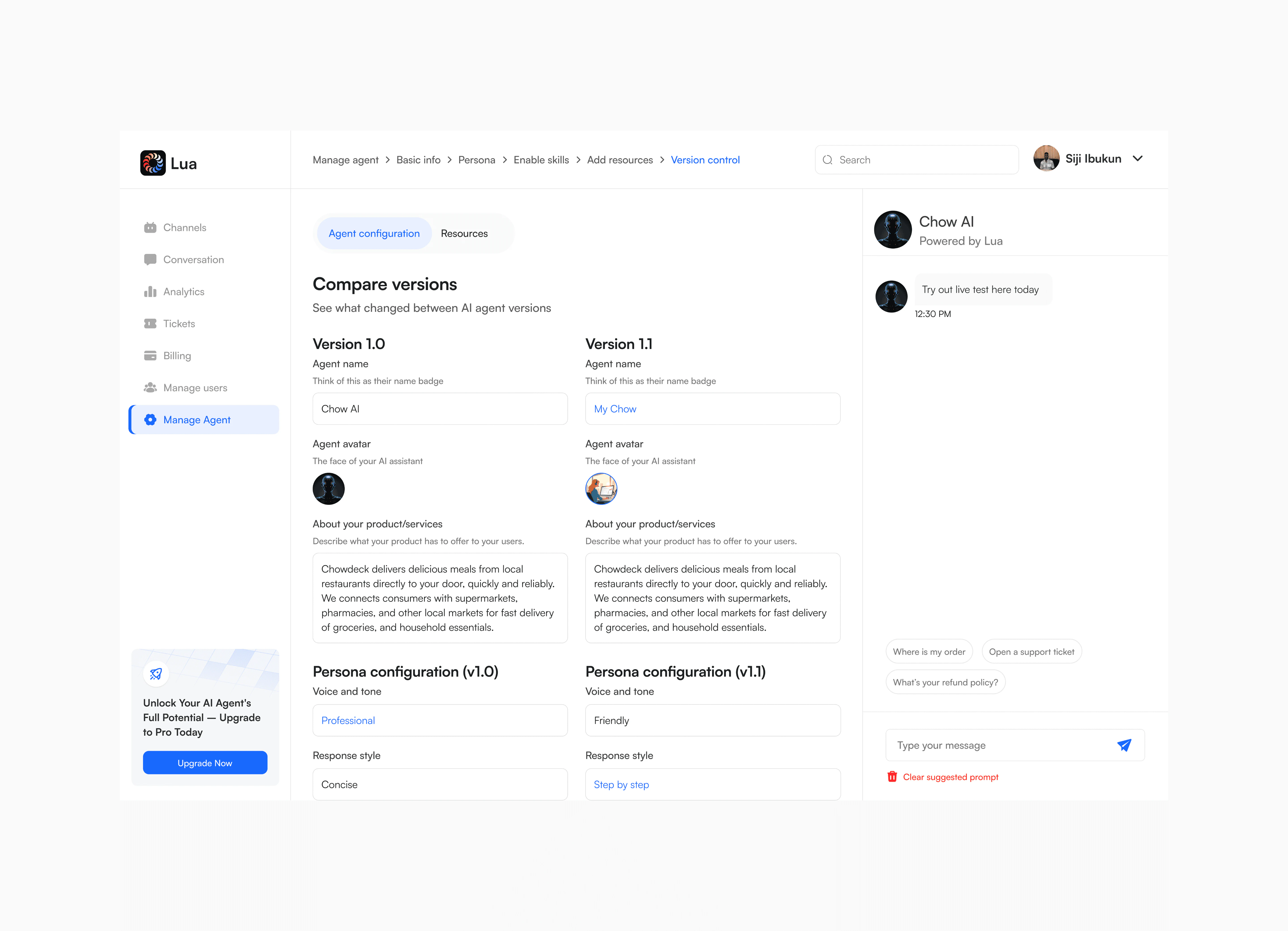
Task: Click the Billing card icon
Action: [x=150, y=356]
